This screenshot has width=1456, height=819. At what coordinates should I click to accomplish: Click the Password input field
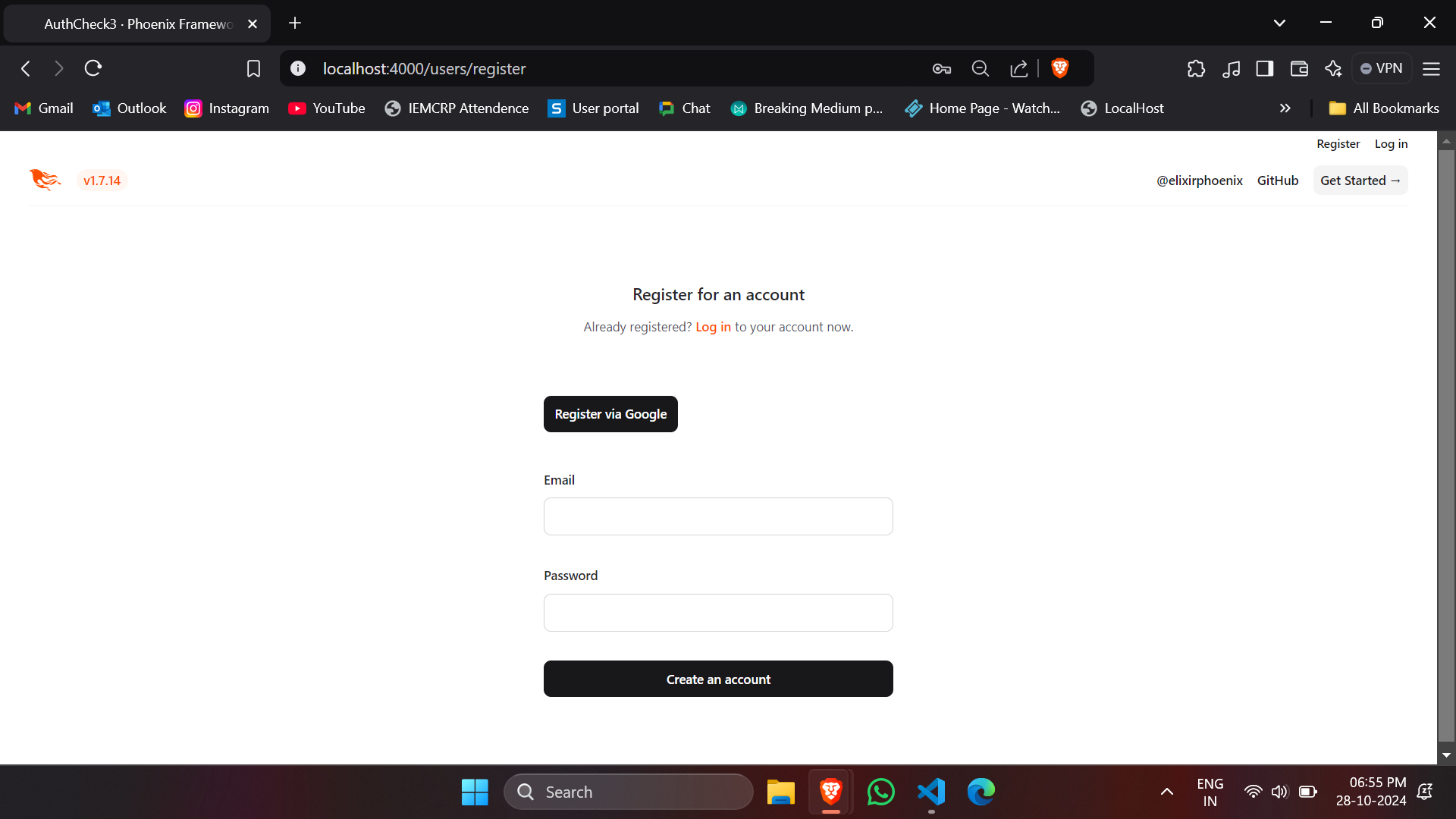click(x=718, y=612)
